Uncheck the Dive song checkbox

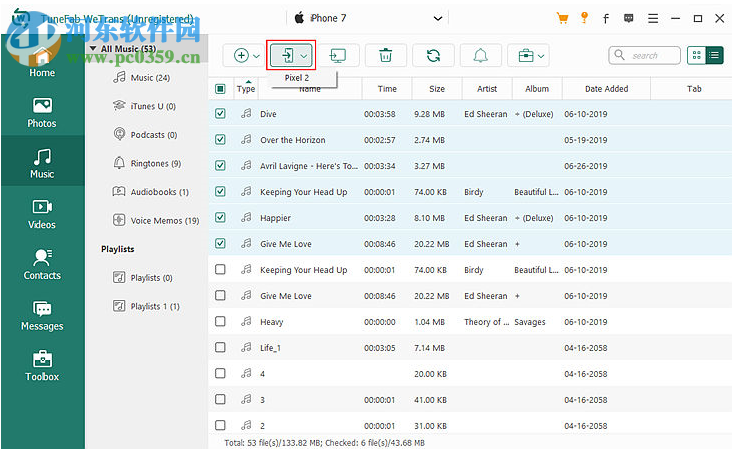click(220, 113)
